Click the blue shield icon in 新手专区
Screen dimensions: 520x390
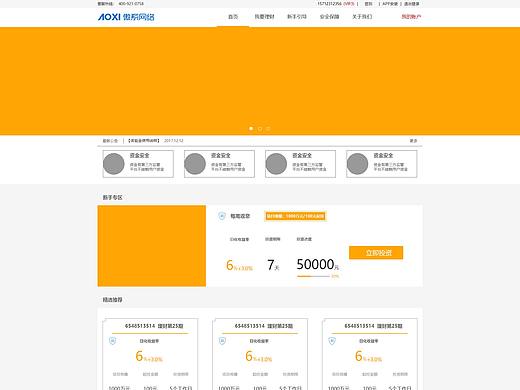point(222,216)
